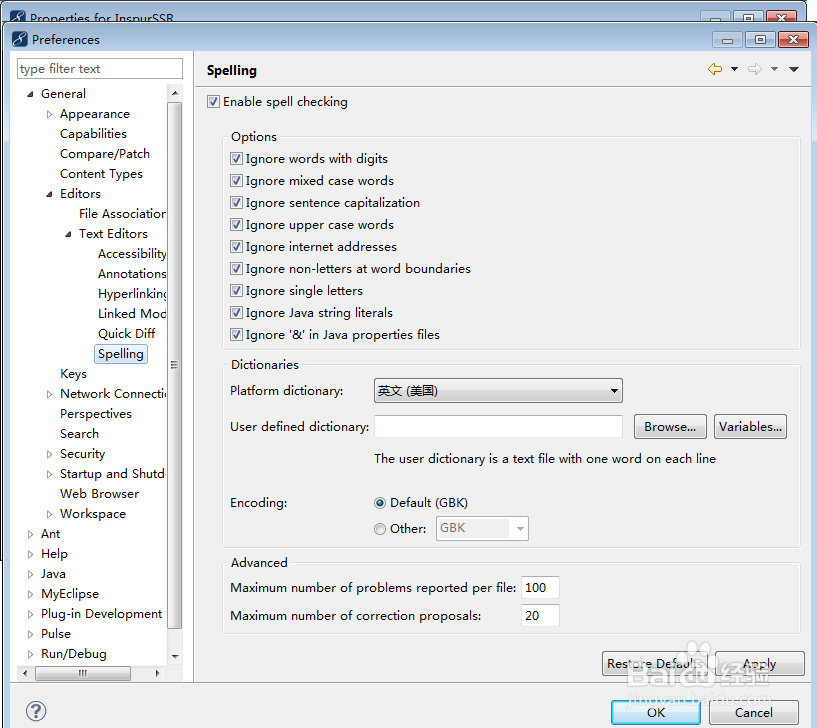Toggle Ignore internet addresses
Screen dimensions: 817x728
(236, 246)
